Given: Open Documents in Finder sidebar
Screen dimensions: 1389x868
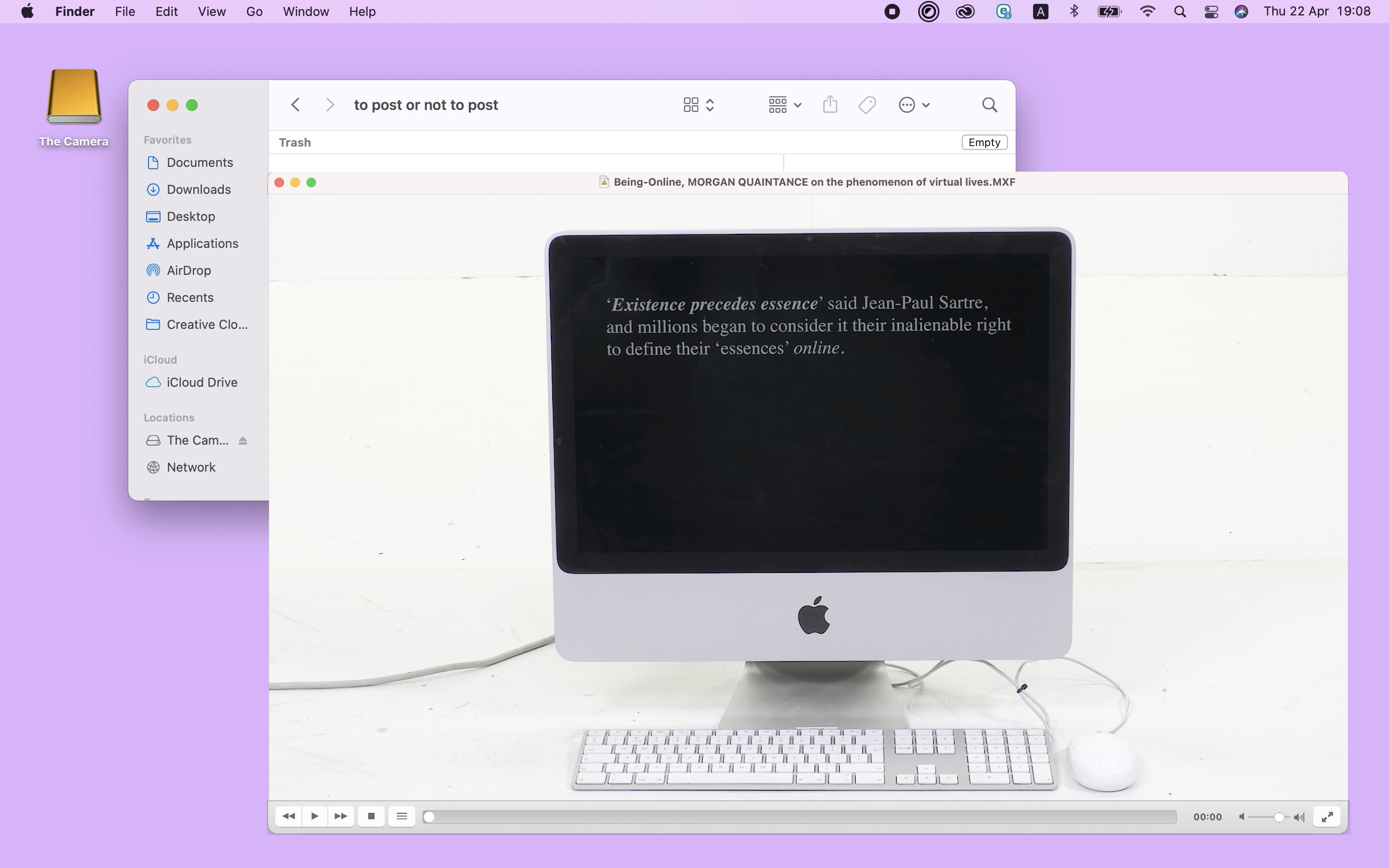Looking at the screenshot, I should point(190,163).
